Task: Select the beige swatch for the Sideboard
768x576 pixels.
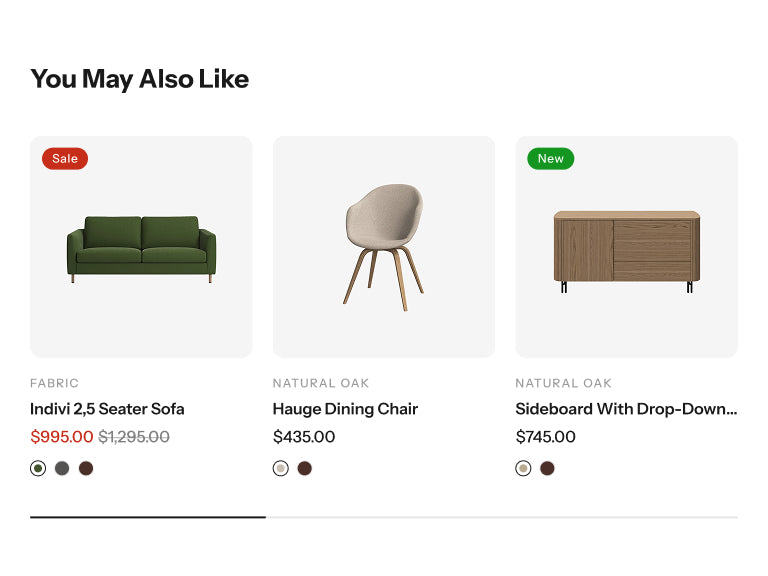Action: click(523, 468)
